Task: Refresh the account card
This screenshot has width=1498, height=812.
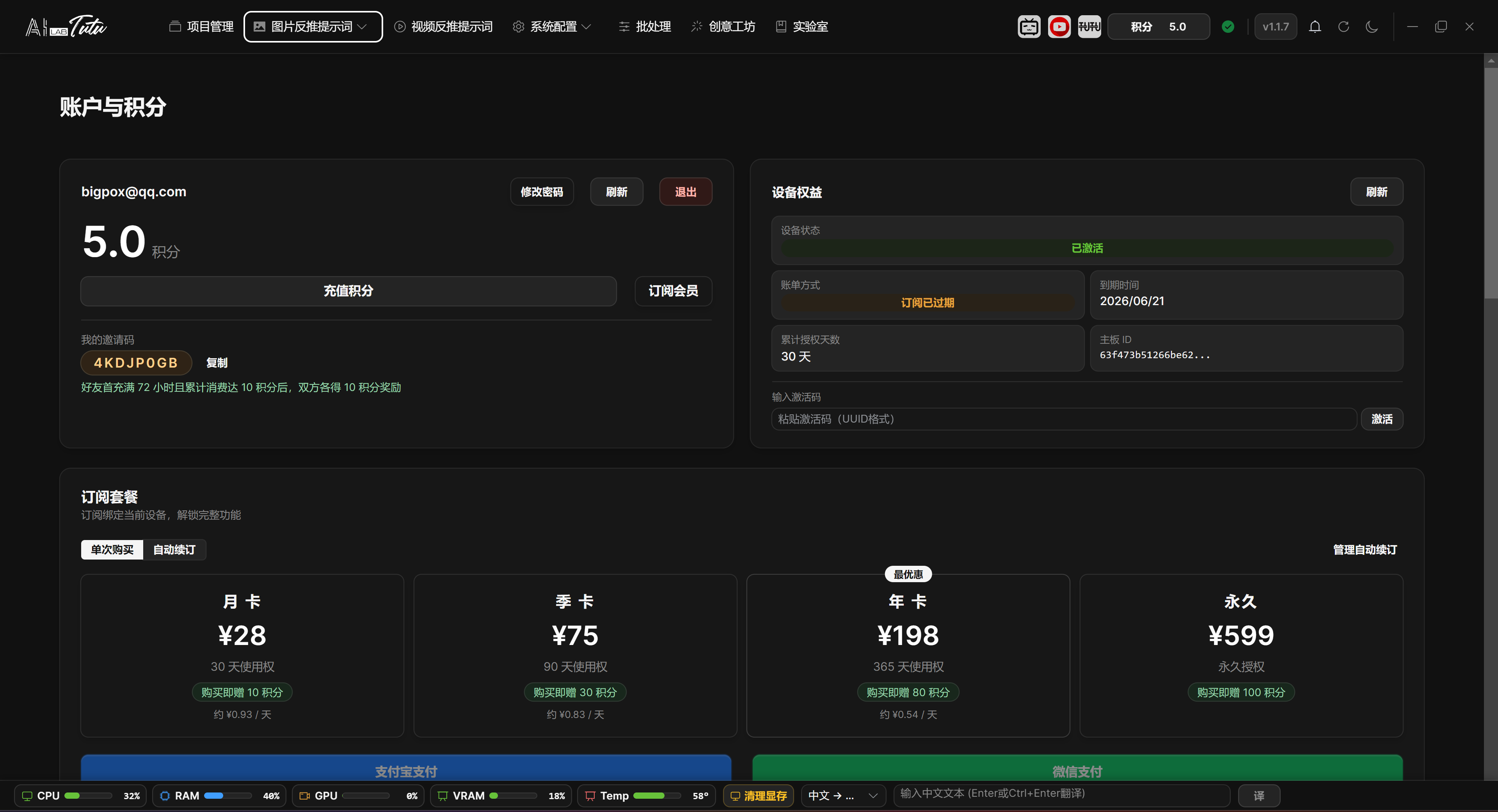Action: [x=617, y=192]
